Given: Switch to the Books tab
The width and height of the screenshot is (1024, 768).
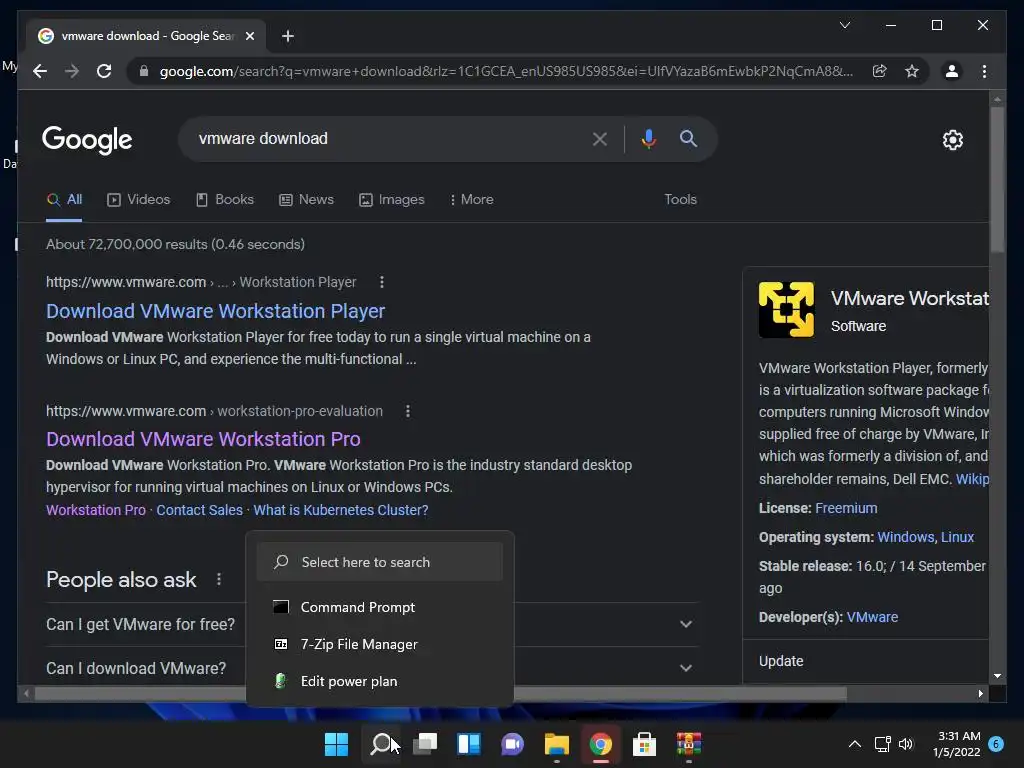Looking at the screenshot, I should click(225, 200).
